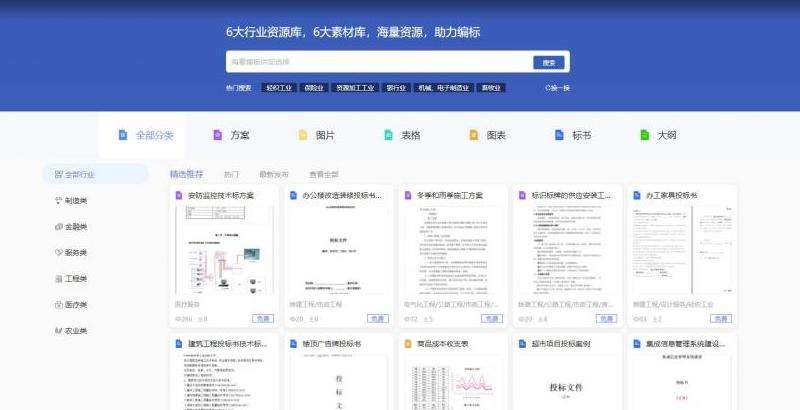Switch to the 大纲 tab
The width and height of the screenshot is (800, 410).
click(x=659, y=135)
